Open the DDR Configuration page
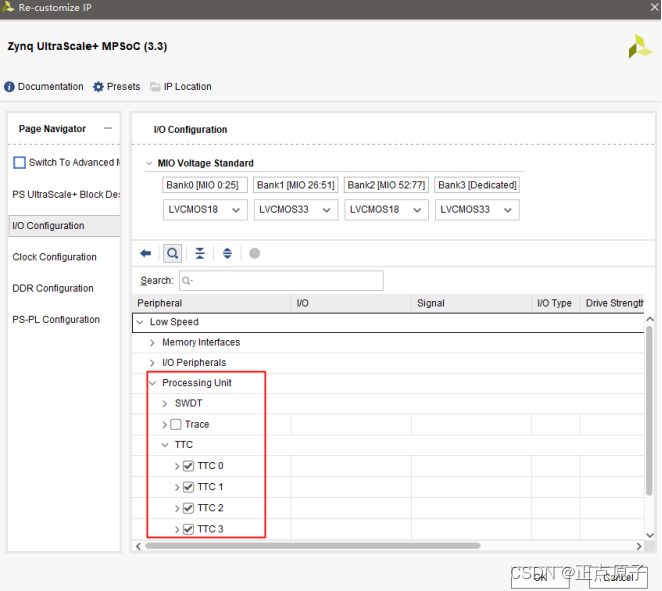 pos(53,288)
